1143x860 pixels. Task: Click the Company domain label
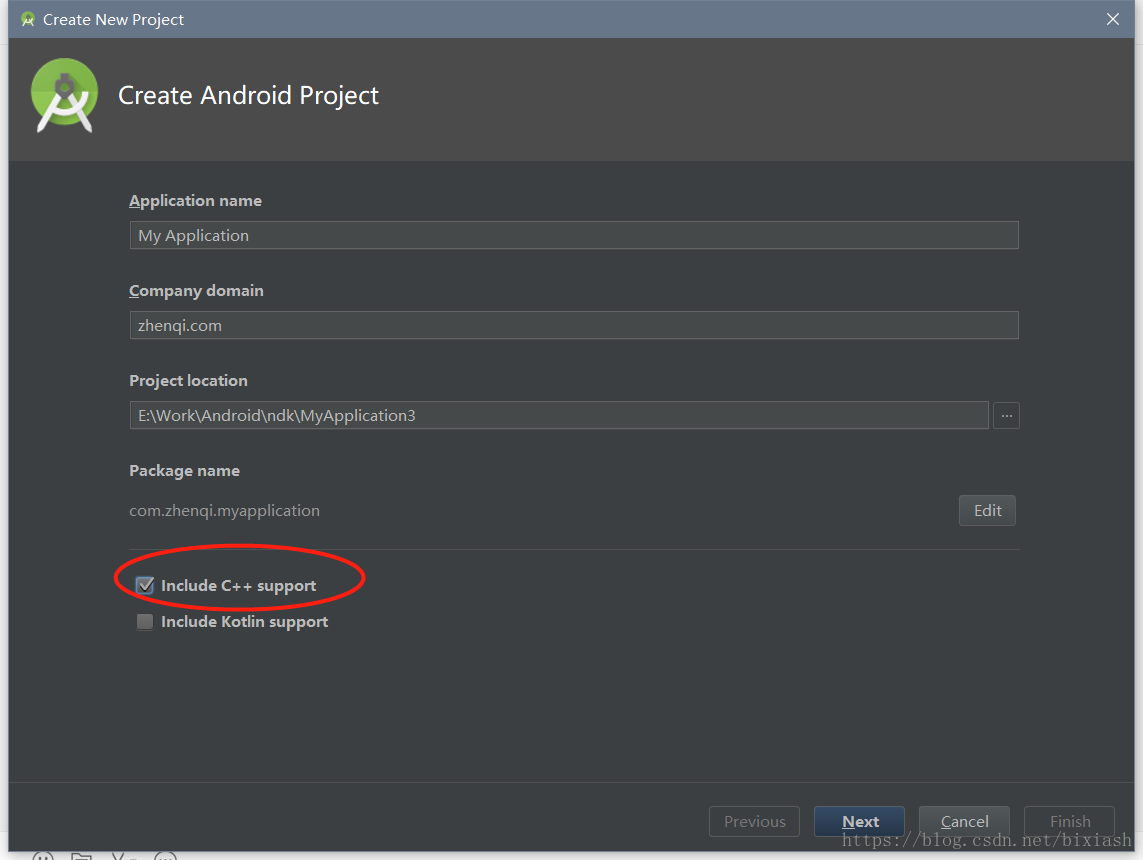click(x=196, y=291)
